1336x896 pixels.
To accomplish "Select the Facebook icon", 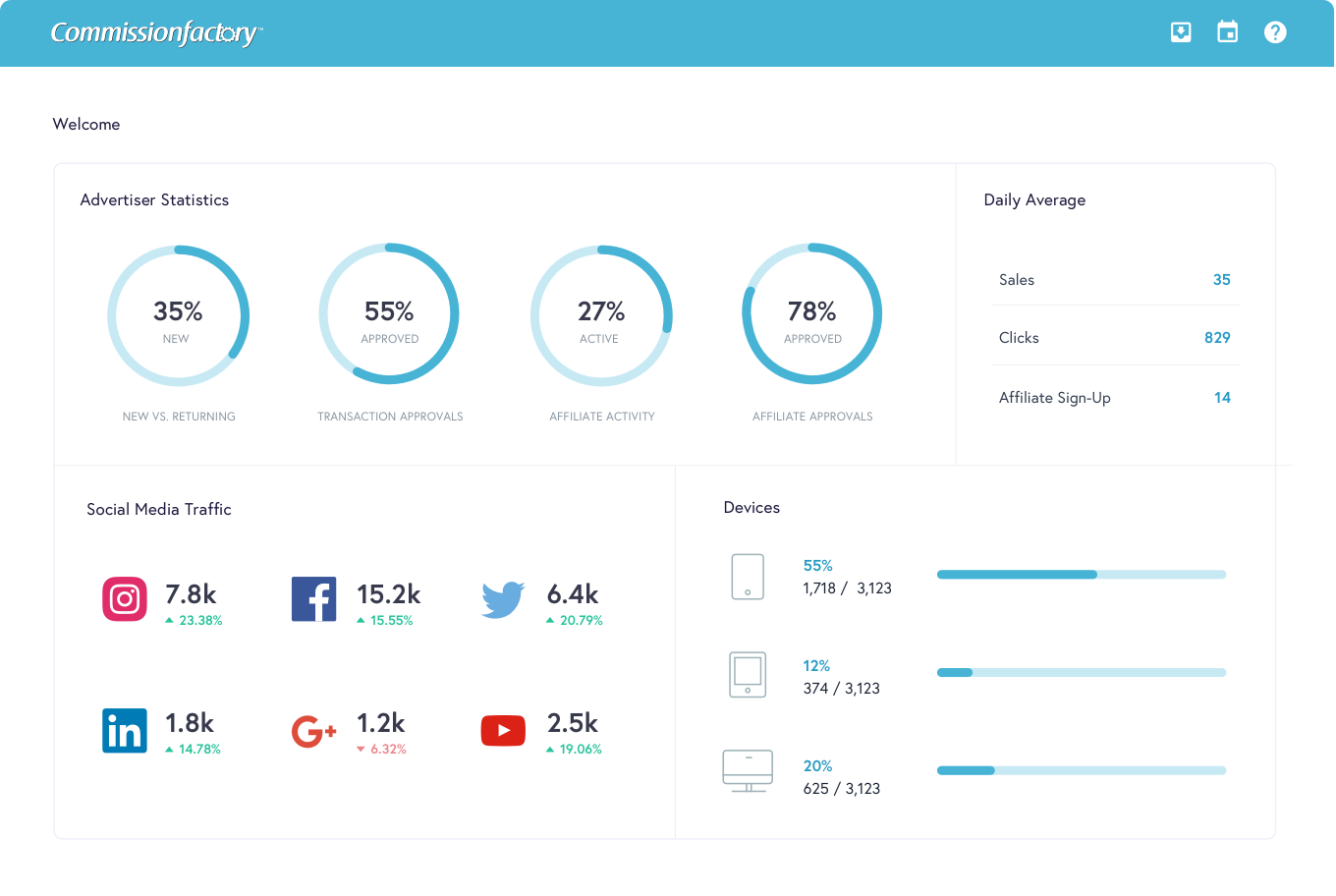I will (x=313, y=599).
